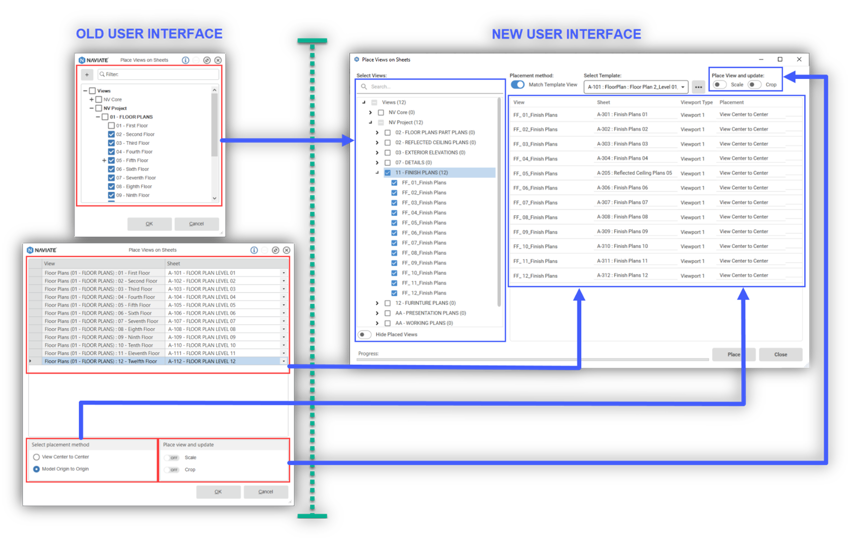
Task: Select 07 - DETAILS (0) tree item
Action: tap(414, 163)
